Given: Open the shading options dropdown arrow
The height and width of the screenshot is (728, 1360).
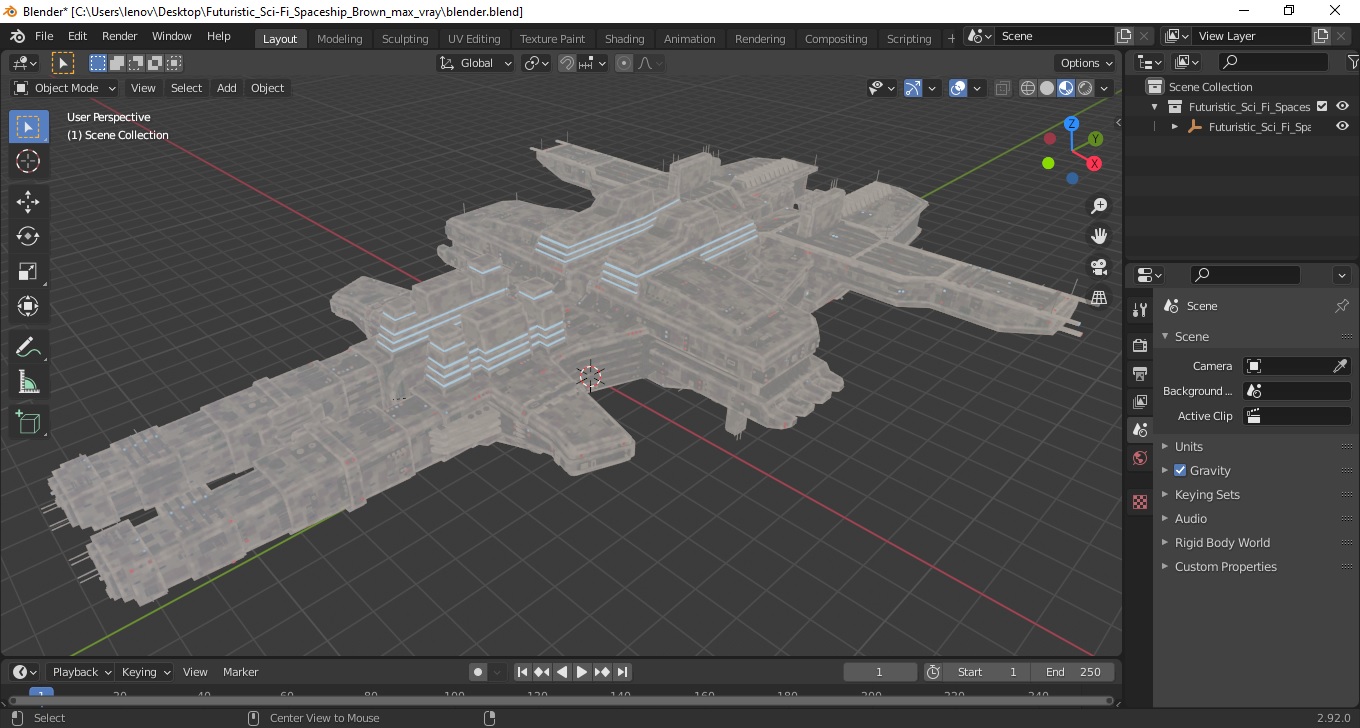Looking at the screenshot, I should pyautogui.click(x=1104, y=88).
